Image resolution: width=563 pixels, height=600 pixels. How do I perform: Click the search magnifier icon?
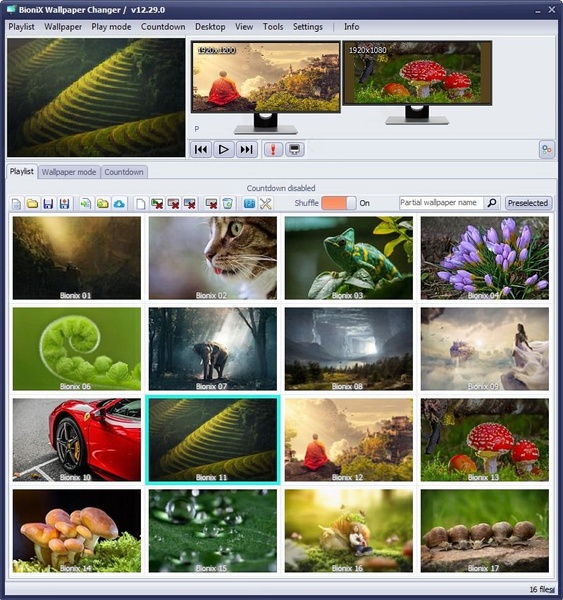(492, 203)
